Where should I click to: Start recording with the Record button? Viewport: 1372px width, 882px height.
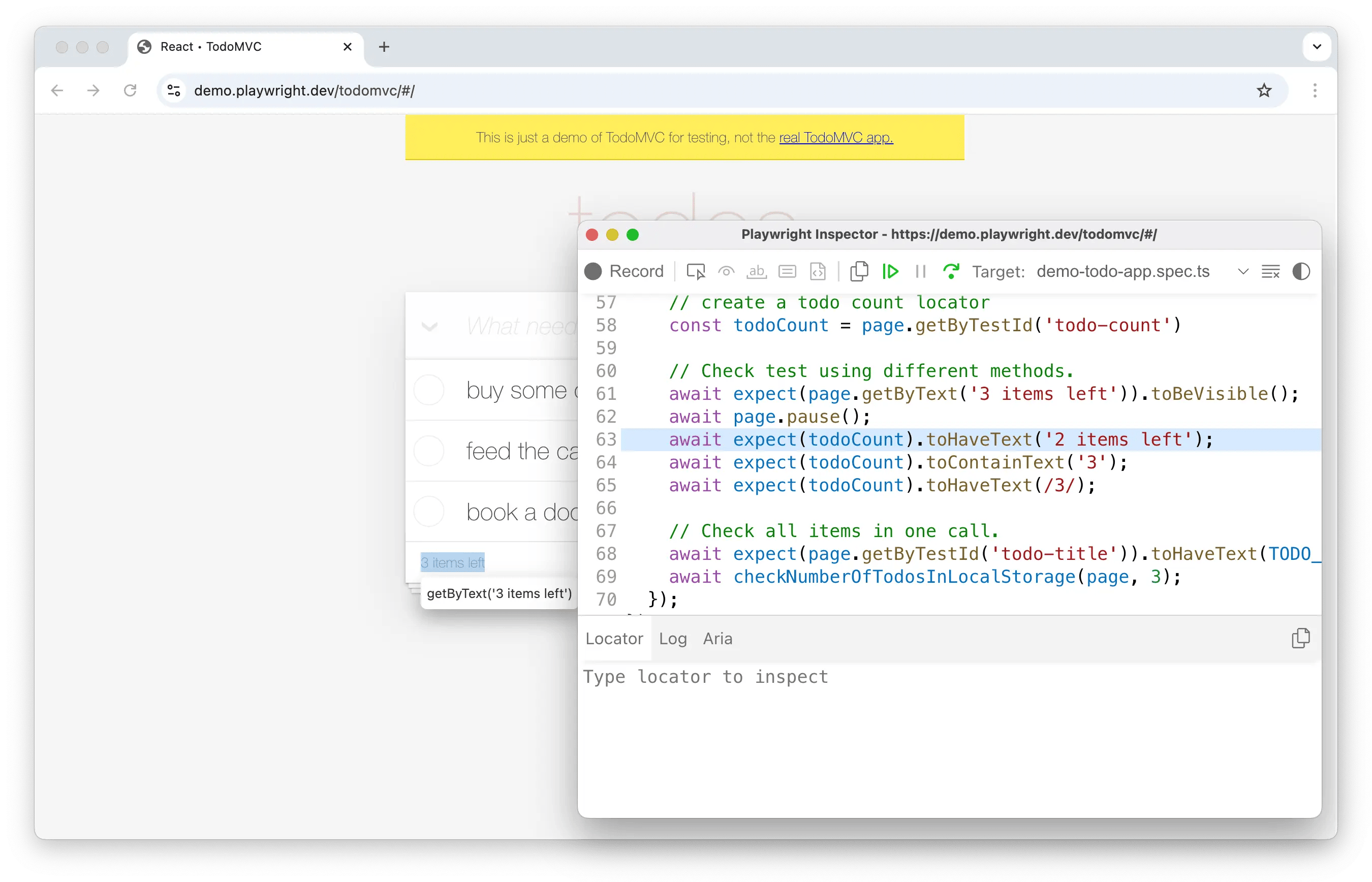625,271
